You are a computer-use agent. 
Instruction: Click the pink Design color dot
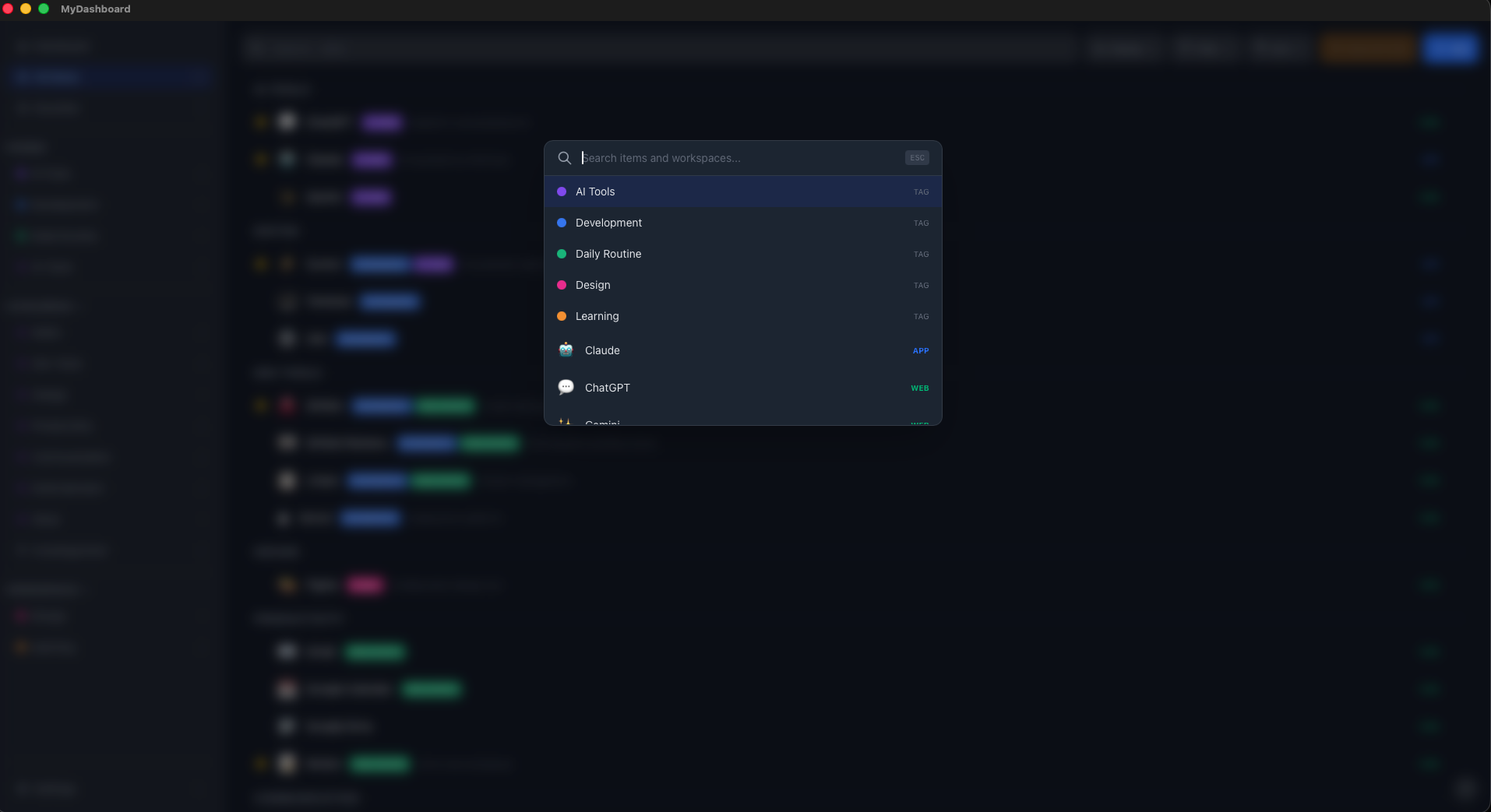pos(562,285)
